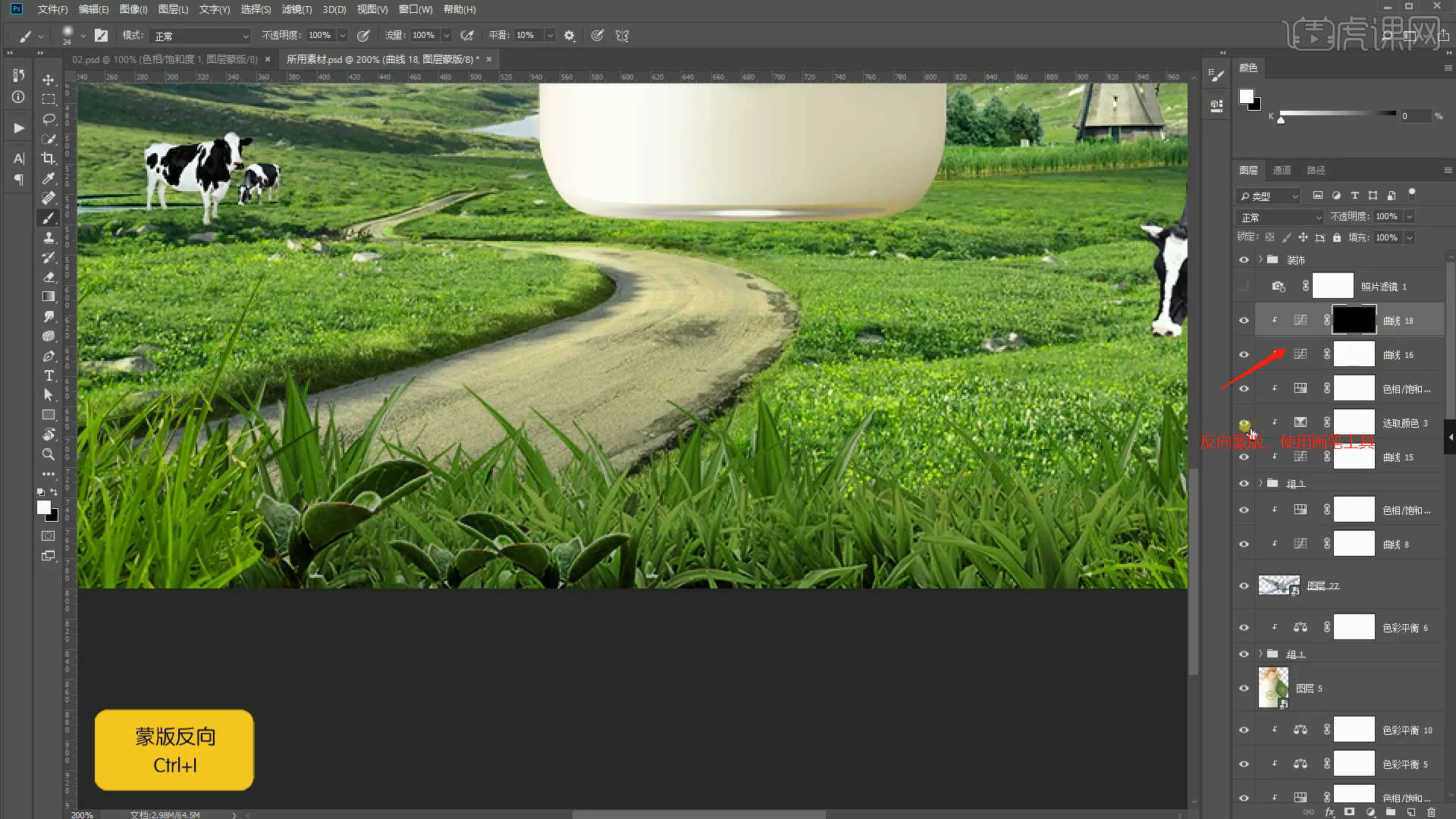
Task: Click the Change Screen Mode icon
Action: pos(49,556)
